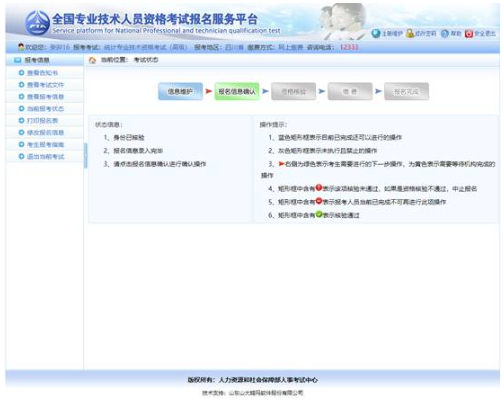The image size is (504, 401).
Task: Click the green 报名信息确认 step button
Action: (237, 91)
